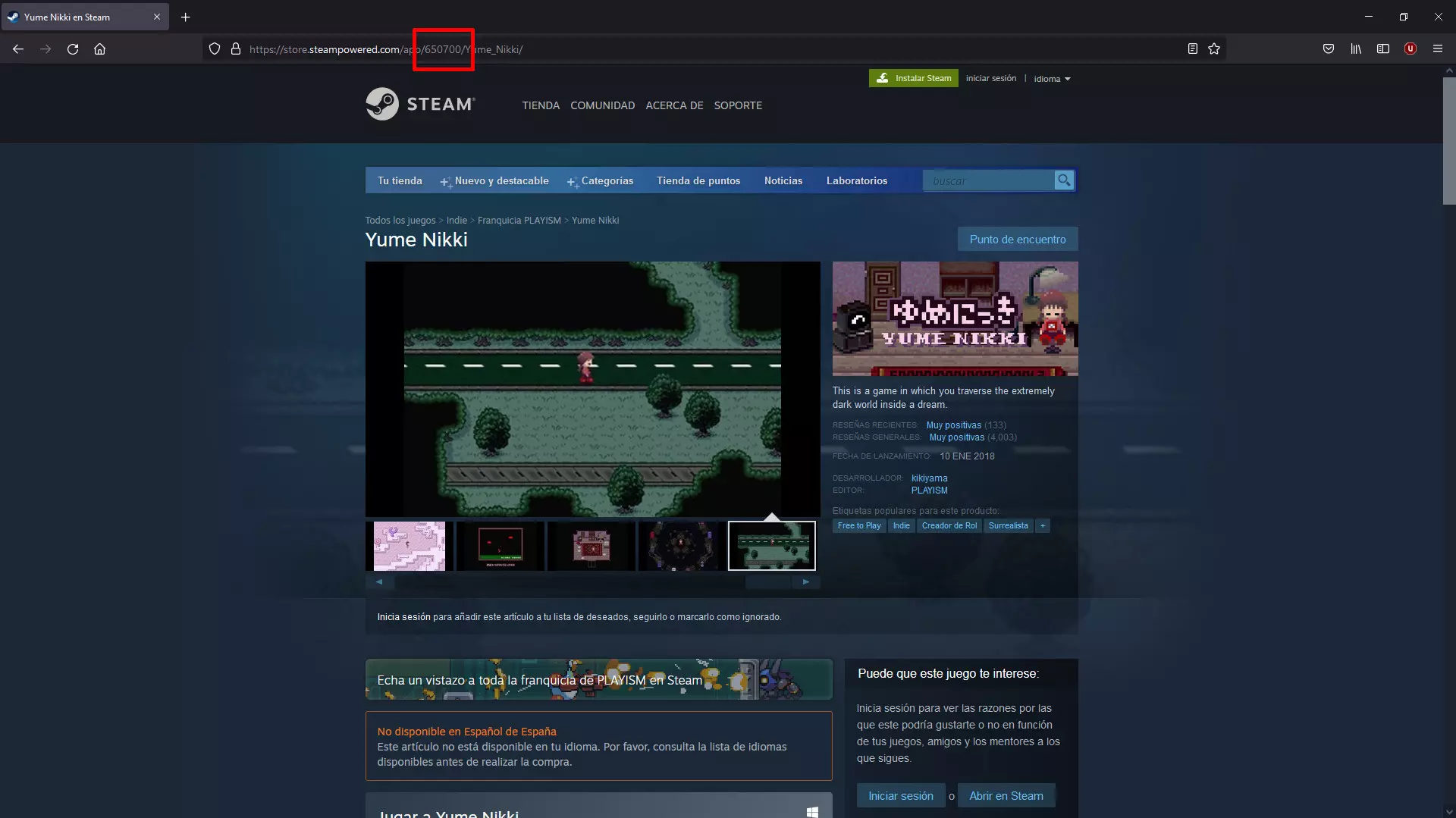Open tracking protection shield info
1456x818 pixels.
[215, 49]
